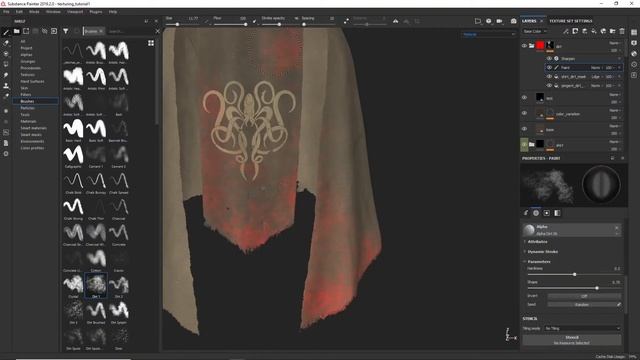
Task: Remove the Brushes shelf filter tag
Action: (101, 31)
